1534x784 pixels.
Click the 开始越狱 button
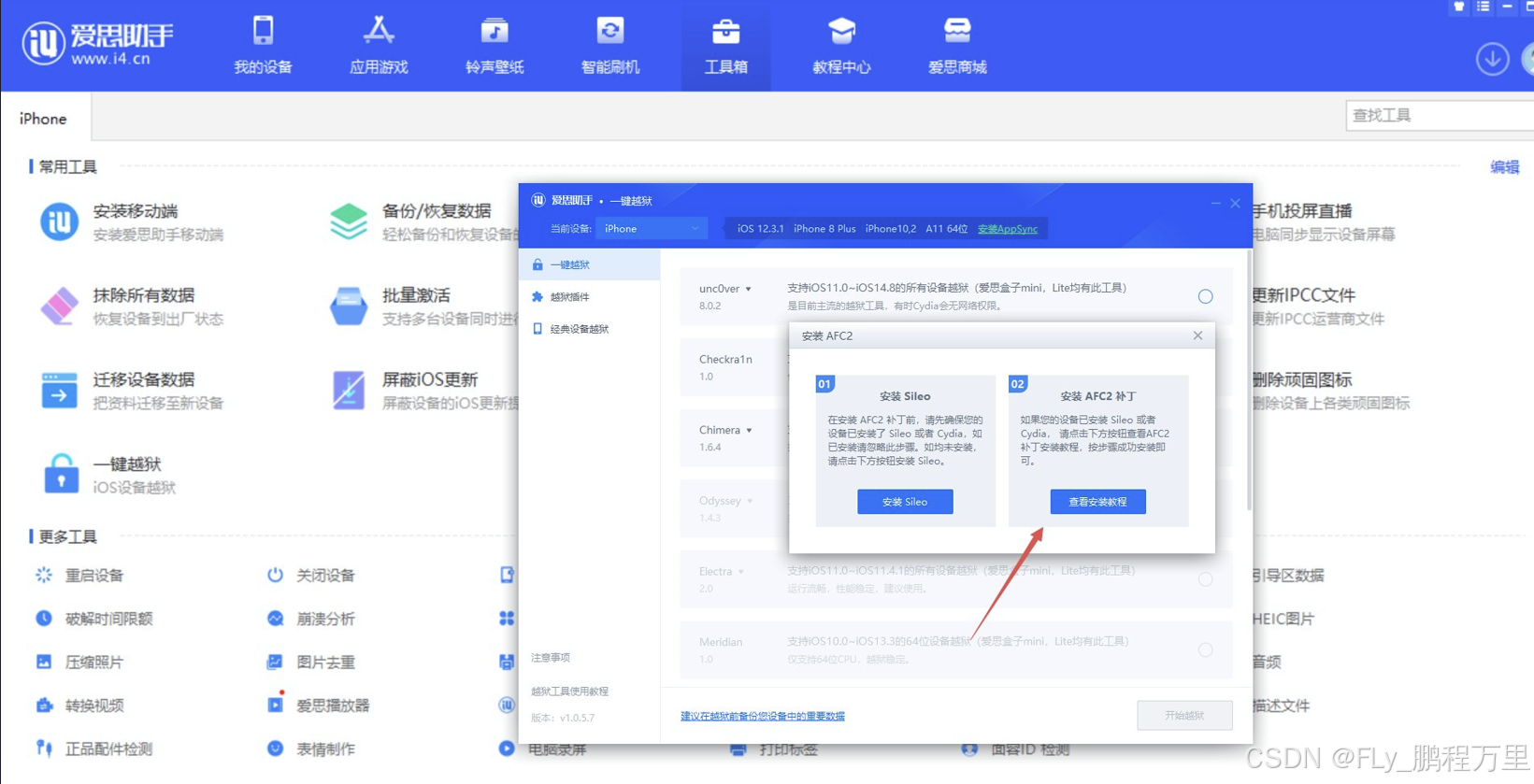tap(1184, 716)
